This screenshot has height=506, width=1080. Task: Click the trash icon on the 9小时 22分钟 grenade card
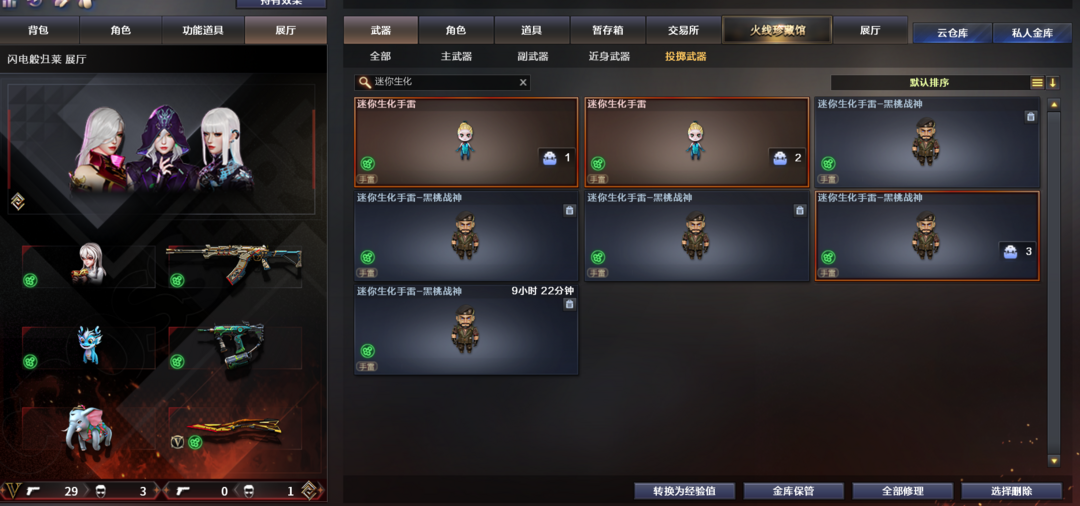point(569,304)
